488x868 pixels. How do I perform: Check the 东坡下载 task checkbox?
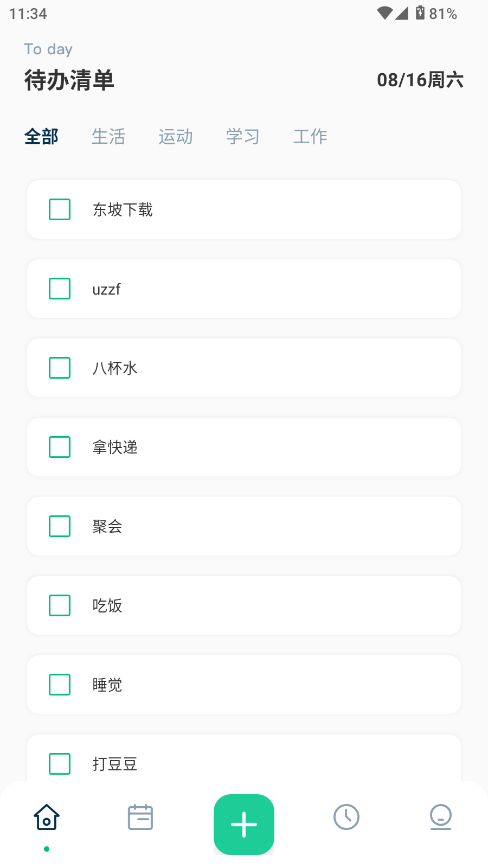tap(60, 209)
